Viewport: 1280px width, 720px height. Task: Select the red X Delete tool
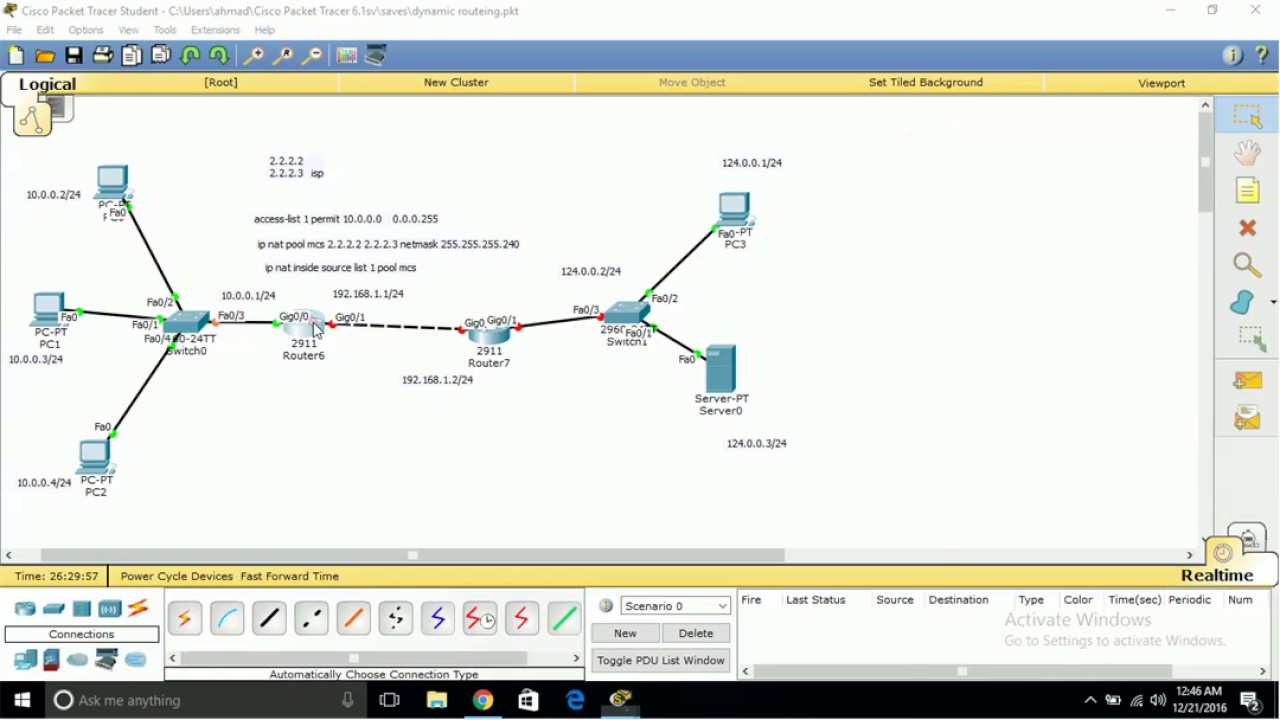pos(1247,228)
